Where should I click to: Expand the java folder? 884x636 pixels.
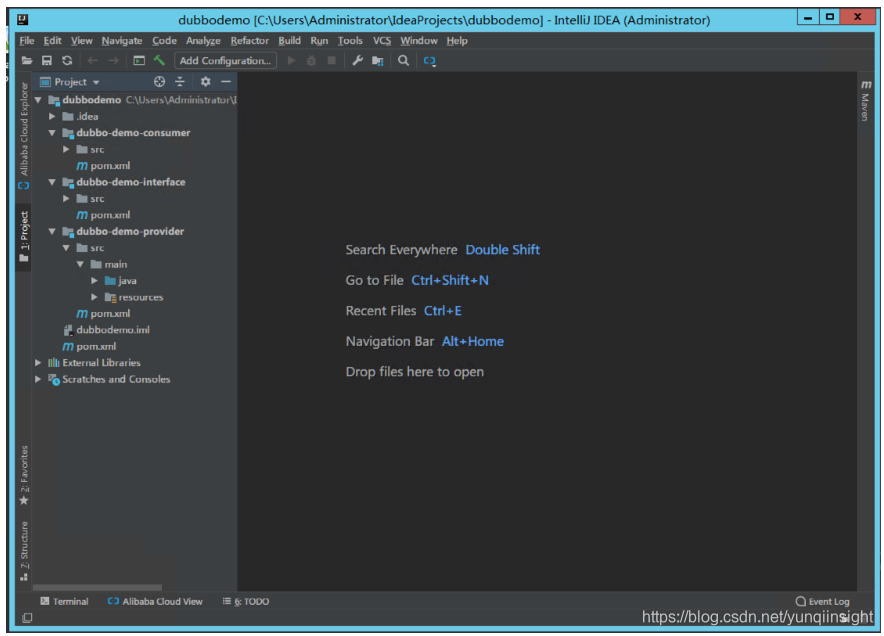click(94, 280)
